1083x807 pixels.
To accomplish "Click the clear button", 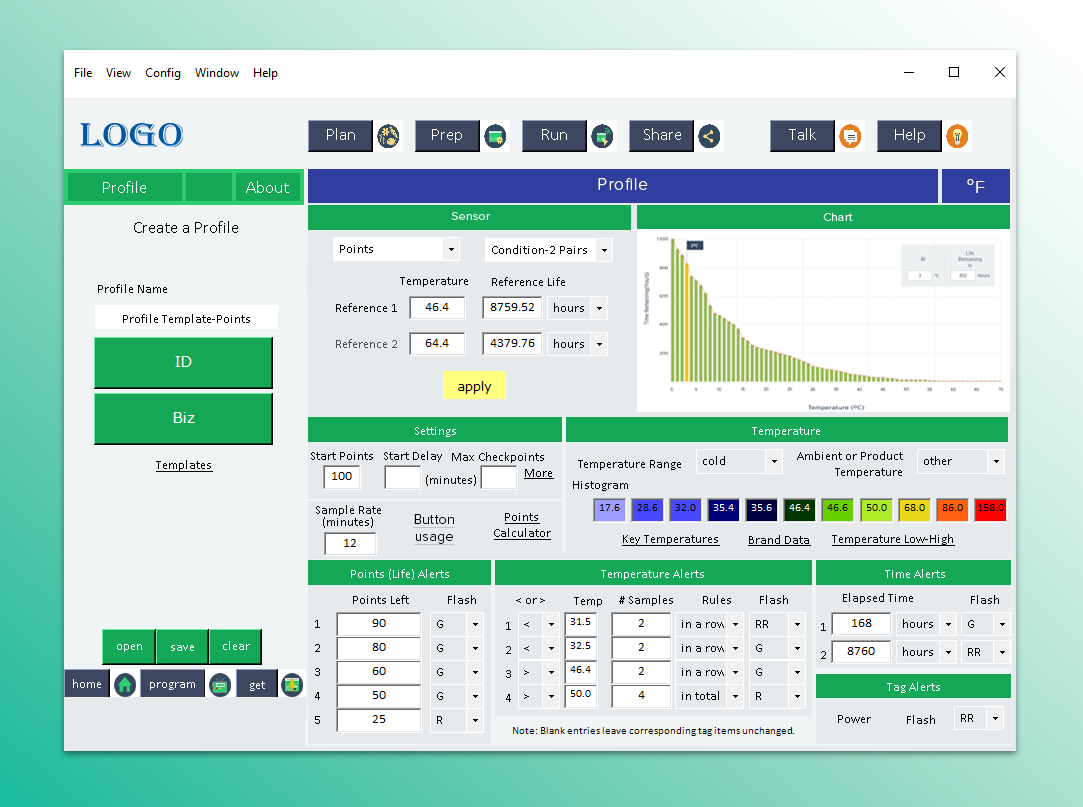I will pyautogui.click(x=236, y=647).
